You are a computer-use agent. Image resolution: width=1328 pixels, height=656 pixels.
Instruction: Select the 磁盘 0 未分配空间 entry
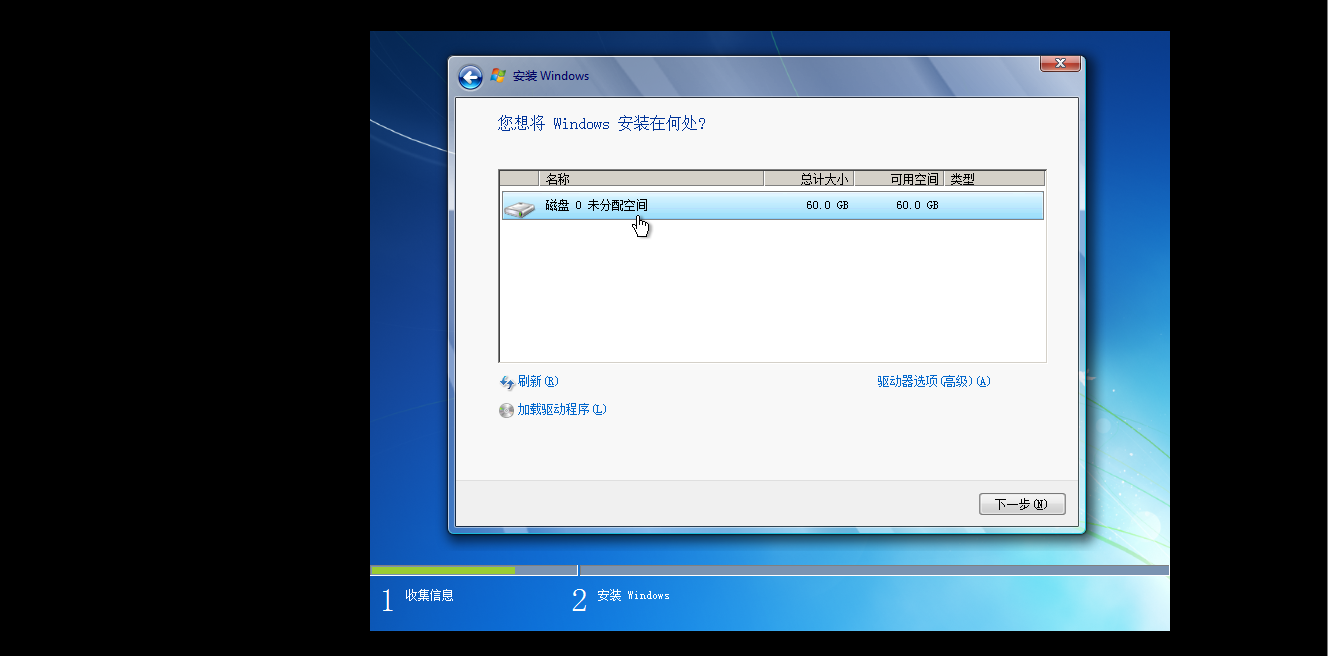tap(772, 206)
